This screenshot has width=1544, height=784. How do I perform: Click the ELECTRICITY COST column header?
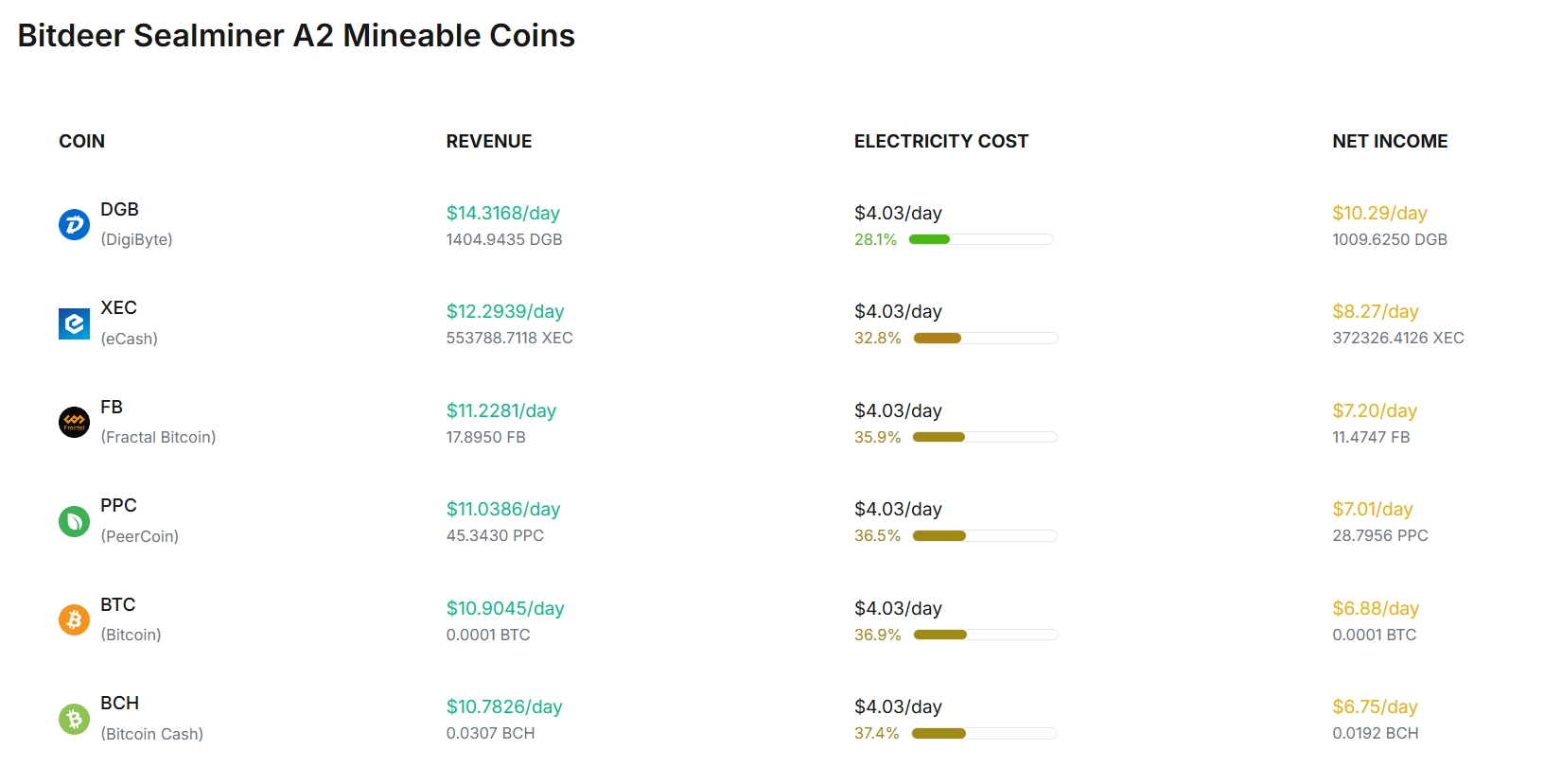click(x=941, y=141)
